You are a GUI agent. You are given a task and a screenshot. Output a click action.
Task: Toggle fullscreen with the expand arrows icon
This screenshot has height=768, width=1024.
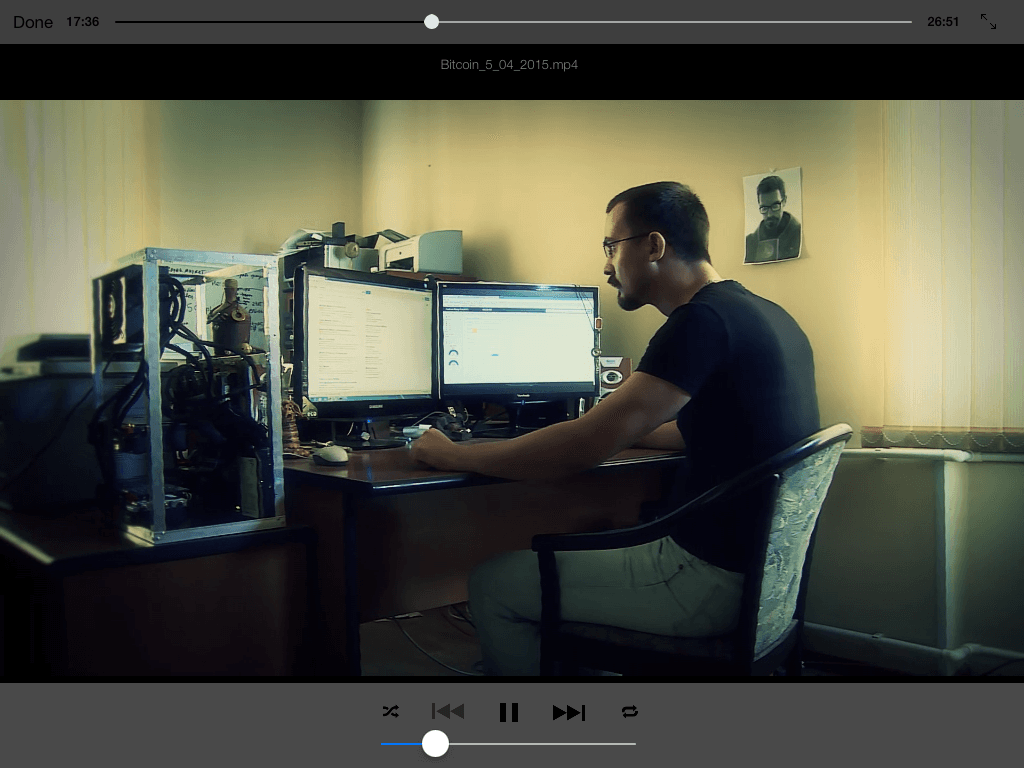click(x=988, y=21)
